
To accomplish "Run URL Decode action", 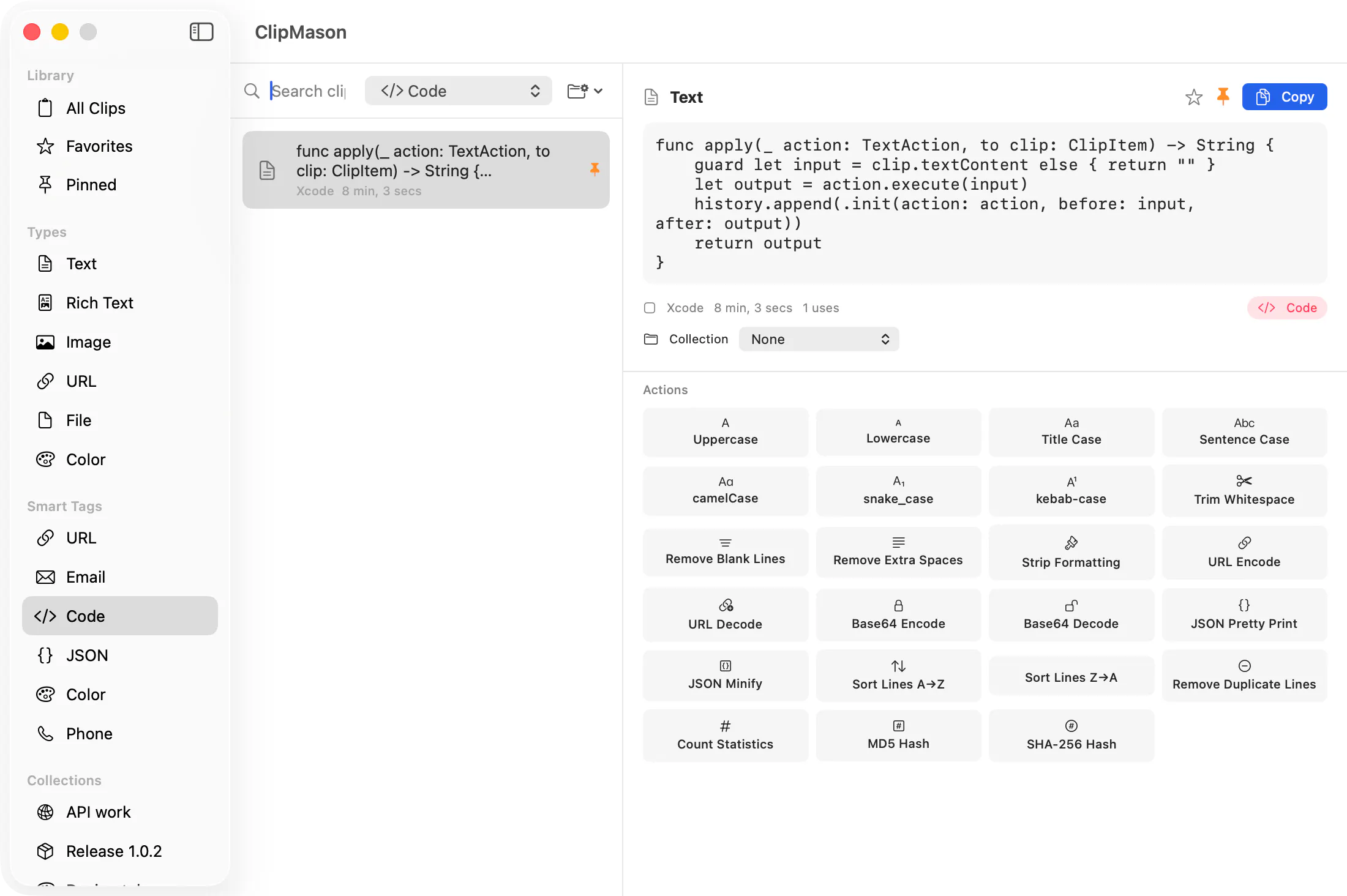I will tap(726, 615).
